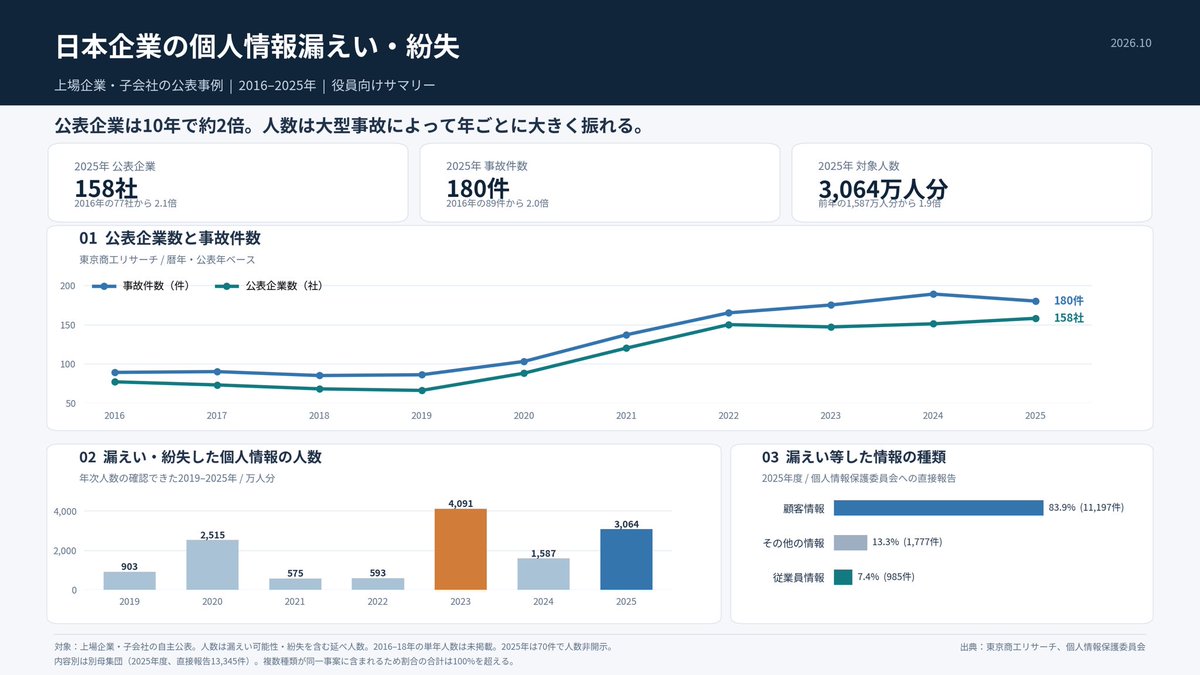Image resolution: width=1200 pixels, height=675 pixels.
Task: Click the gray その他の情報 horizontal bar
Action: (850, 542)
